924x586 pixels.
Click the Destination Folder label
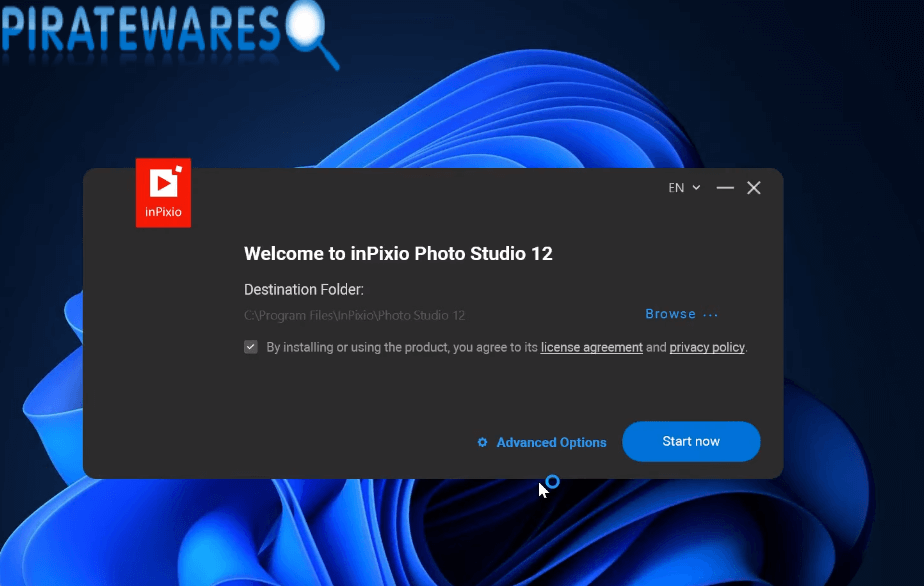pos(303,289)
